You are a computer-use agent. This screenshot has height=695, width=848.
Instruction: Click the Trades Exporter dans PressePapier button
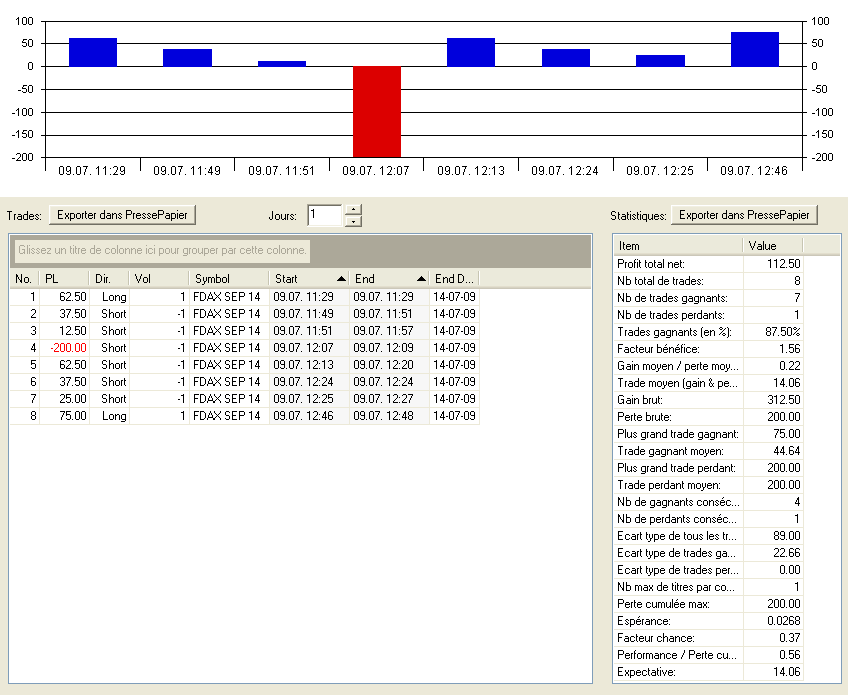pyautogui.click(x=124, y=215)
